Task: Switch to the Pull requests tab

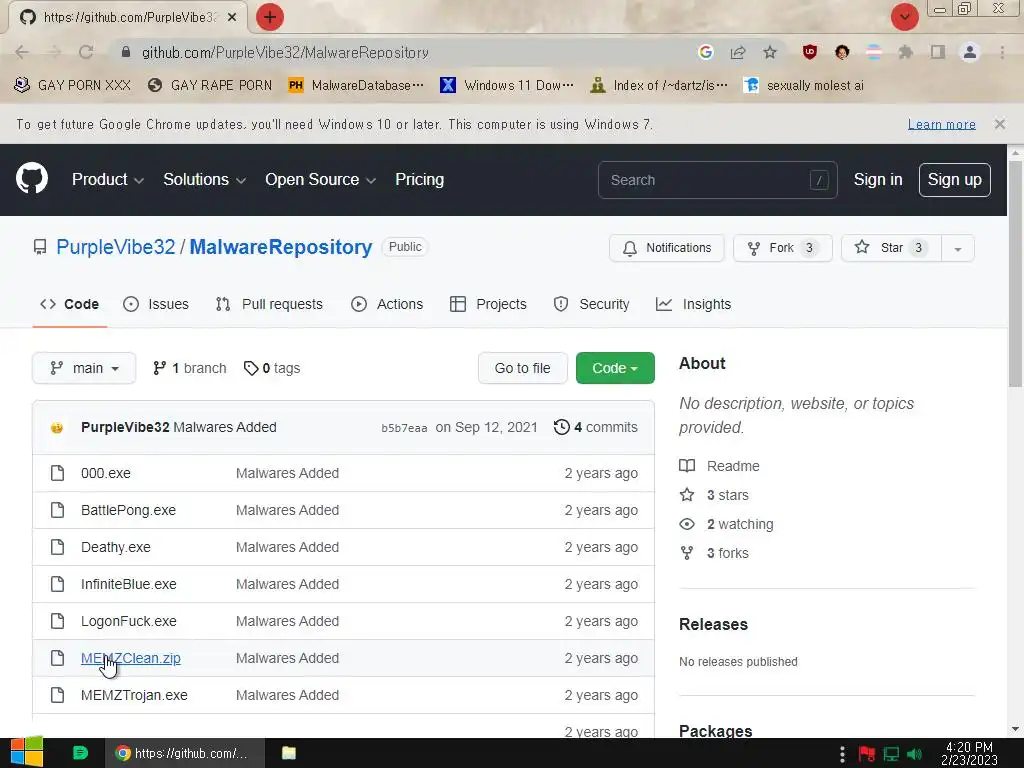Action: 269,304
